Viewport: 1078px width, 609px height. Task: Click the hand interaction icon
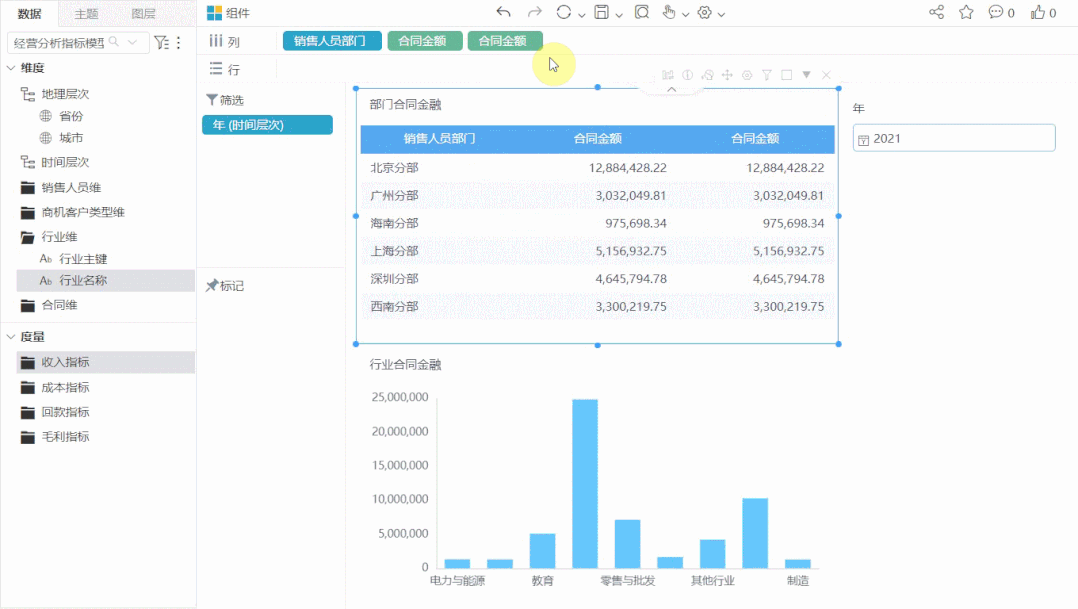click(x=669, y=12)
